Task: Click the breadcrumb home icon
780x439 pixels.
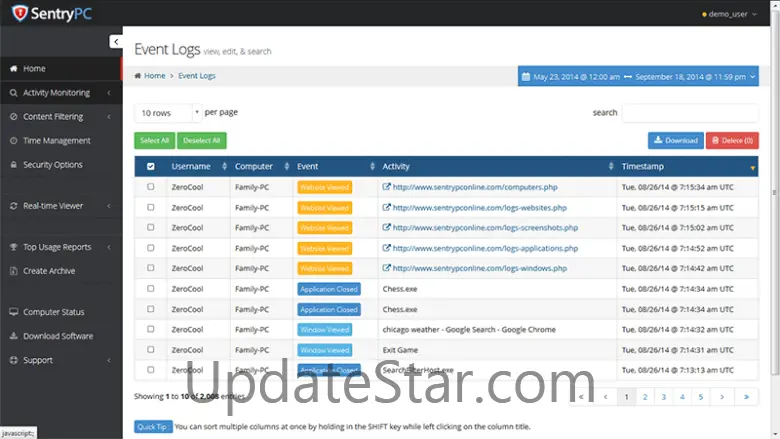Action: tap(138, 76)
